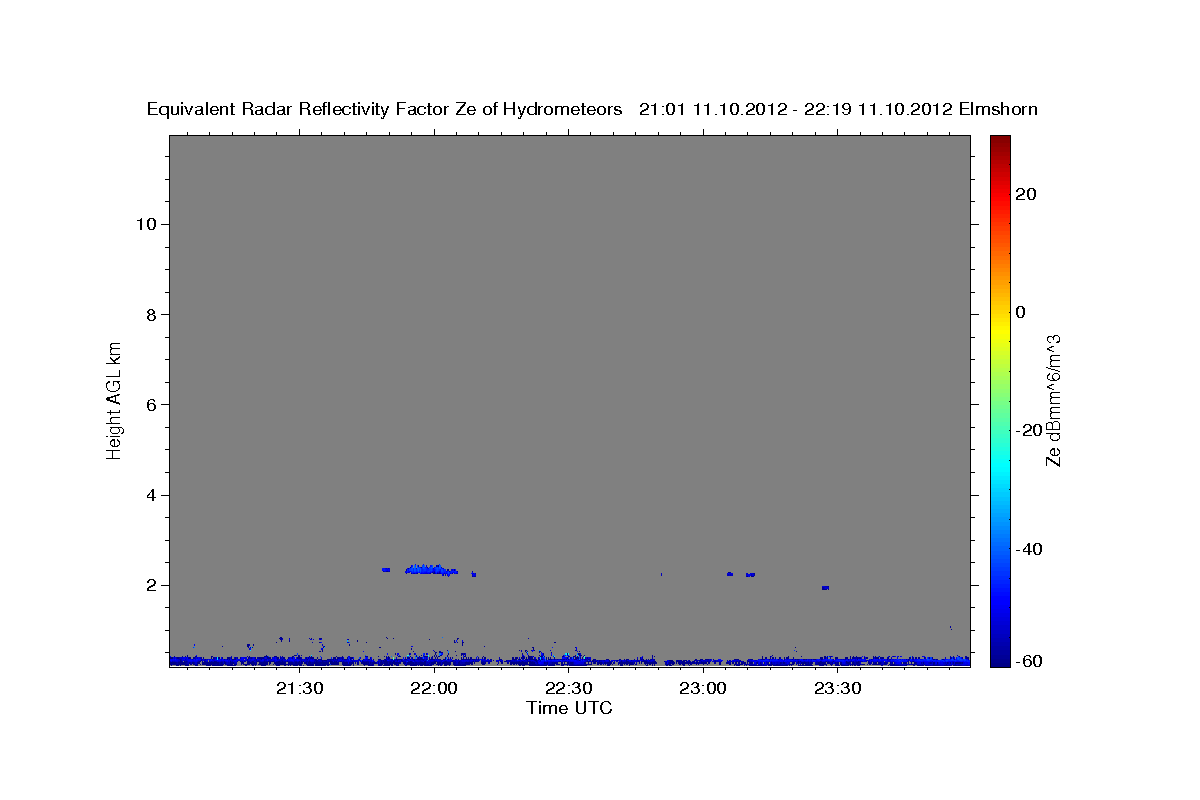
Task: Click the colorbar label -20
Action: tap(1030, 431)
